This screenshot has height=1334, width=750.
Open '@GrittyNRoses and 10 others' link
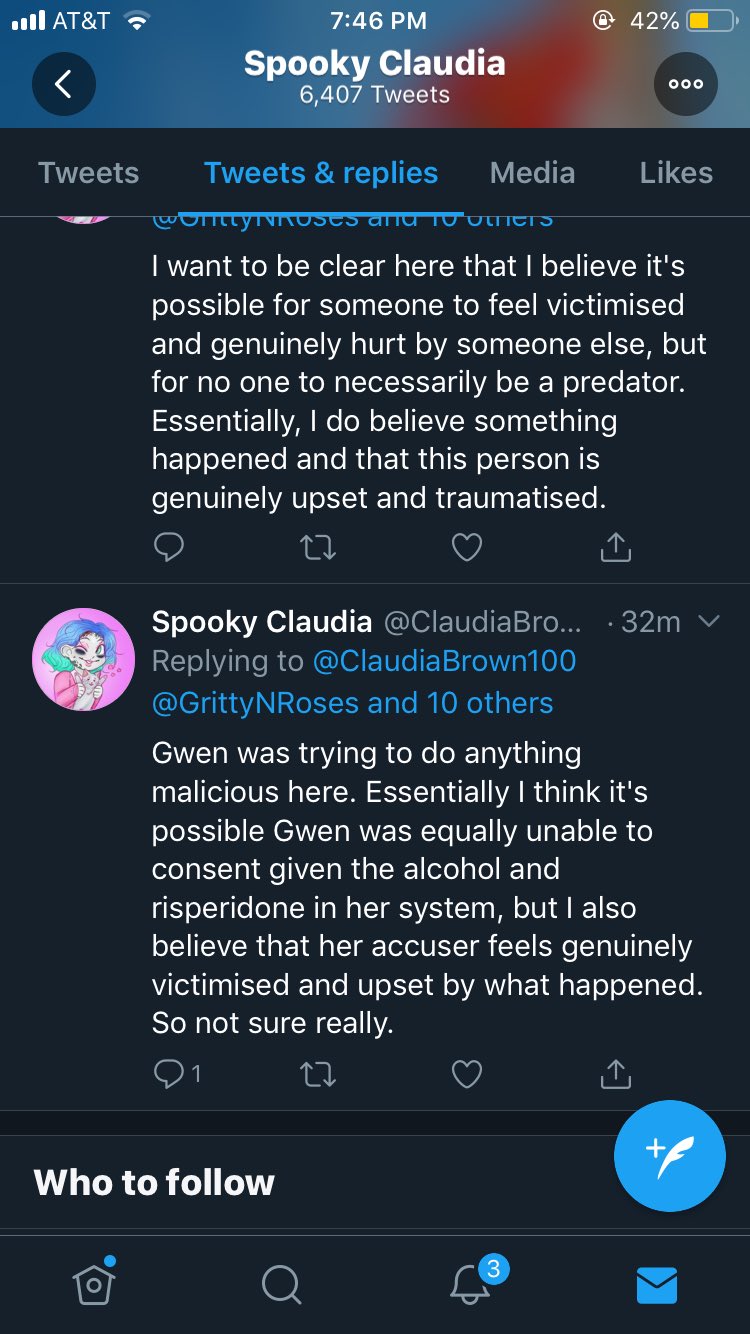(x=352, y=702)
